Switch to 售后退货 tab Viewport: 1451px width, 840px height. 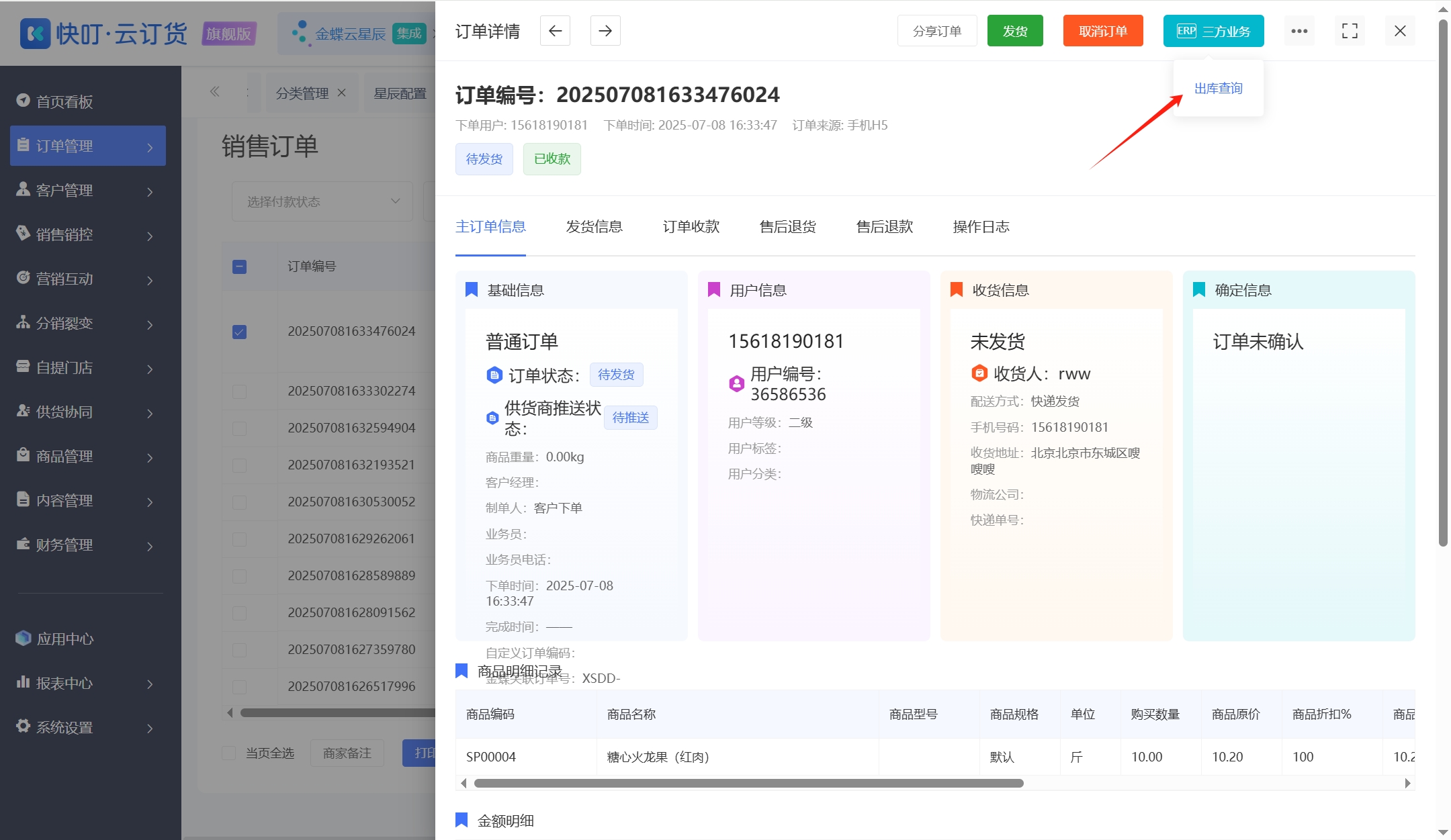coord(787,227)
